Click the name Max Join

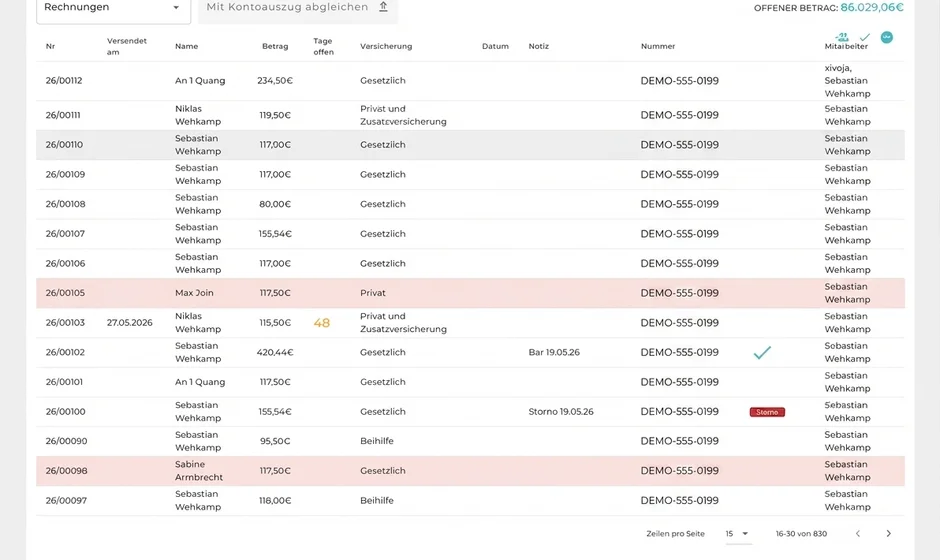(194, 293)
